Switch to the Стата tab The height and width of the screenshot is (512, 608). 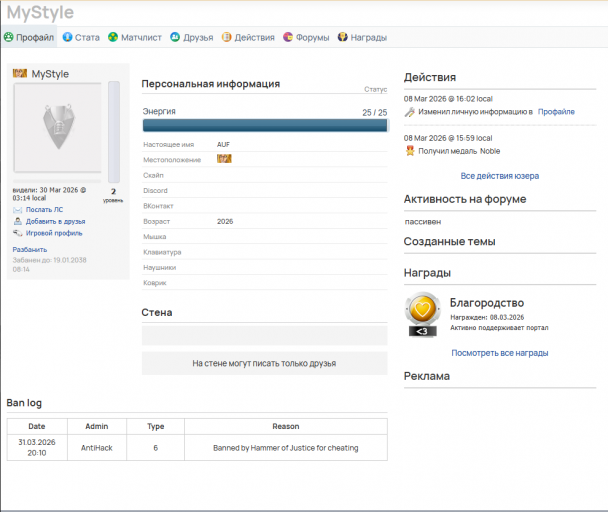[x=81, y=37]
